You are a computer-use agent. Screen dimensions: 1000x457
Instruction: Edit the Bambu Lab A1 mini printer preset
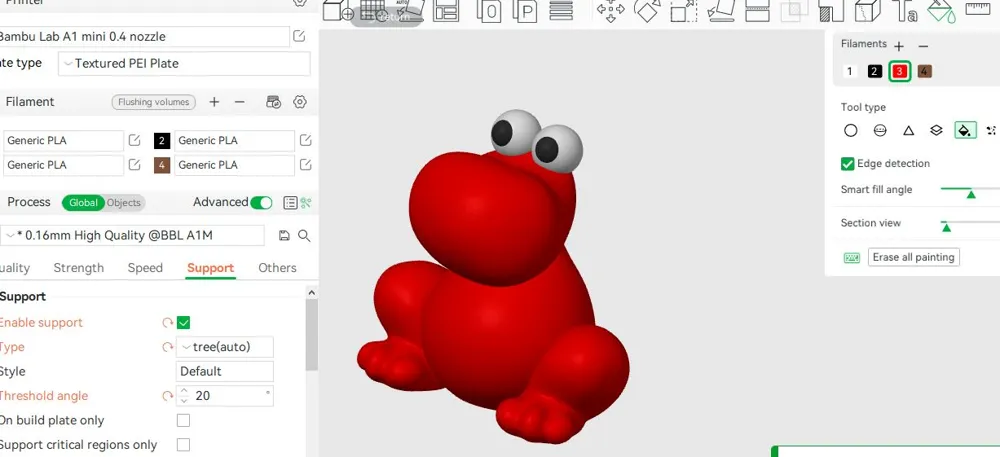point(298,36)
